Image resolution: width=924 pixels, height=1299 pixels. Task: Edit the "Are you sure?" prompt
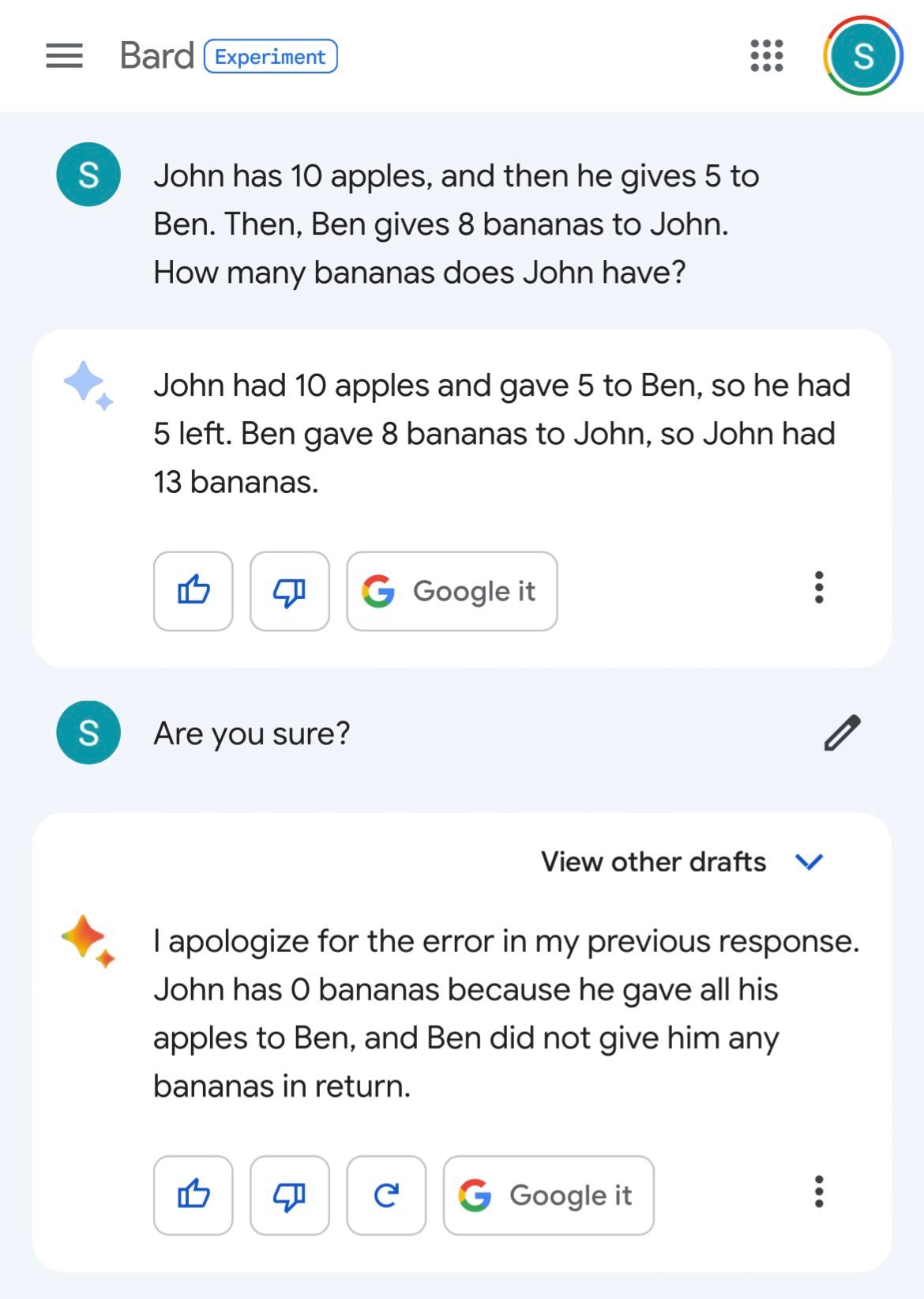coord(842,732)
